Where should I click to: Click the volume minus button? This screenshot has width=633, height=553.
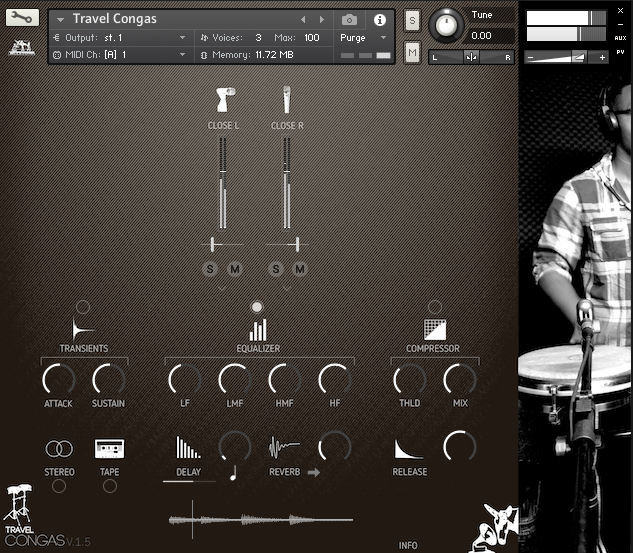coord(531,58)
